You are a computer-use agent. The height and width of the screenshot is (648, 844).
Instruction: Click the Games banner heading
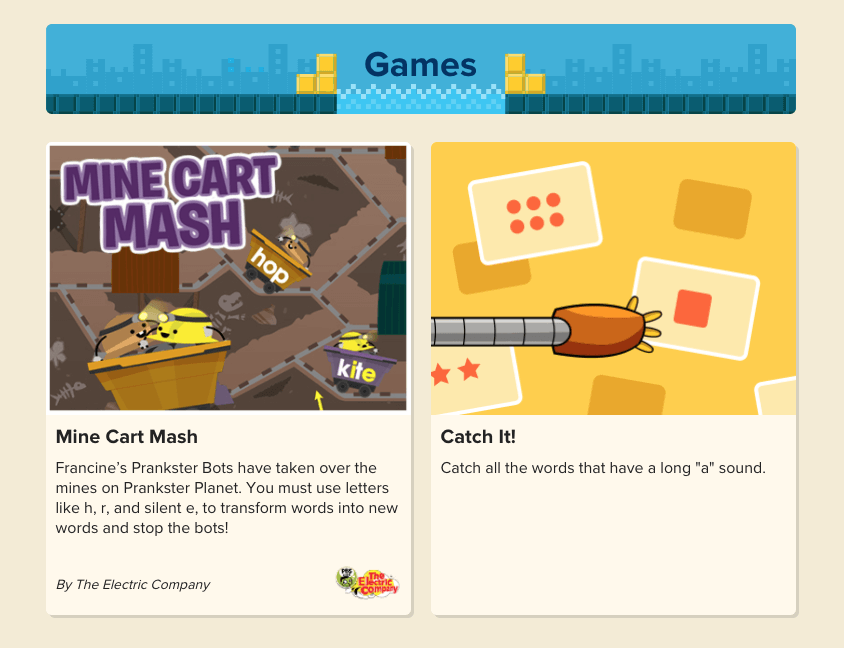(420, 65)
